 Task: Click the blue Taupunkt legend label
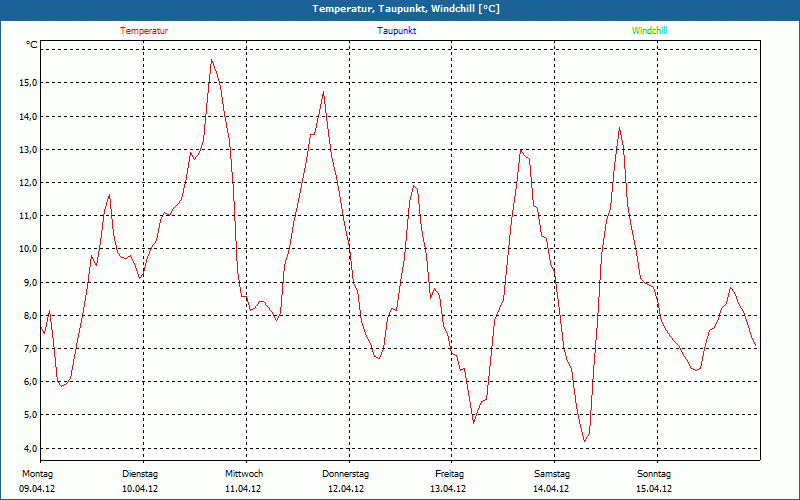396,31
